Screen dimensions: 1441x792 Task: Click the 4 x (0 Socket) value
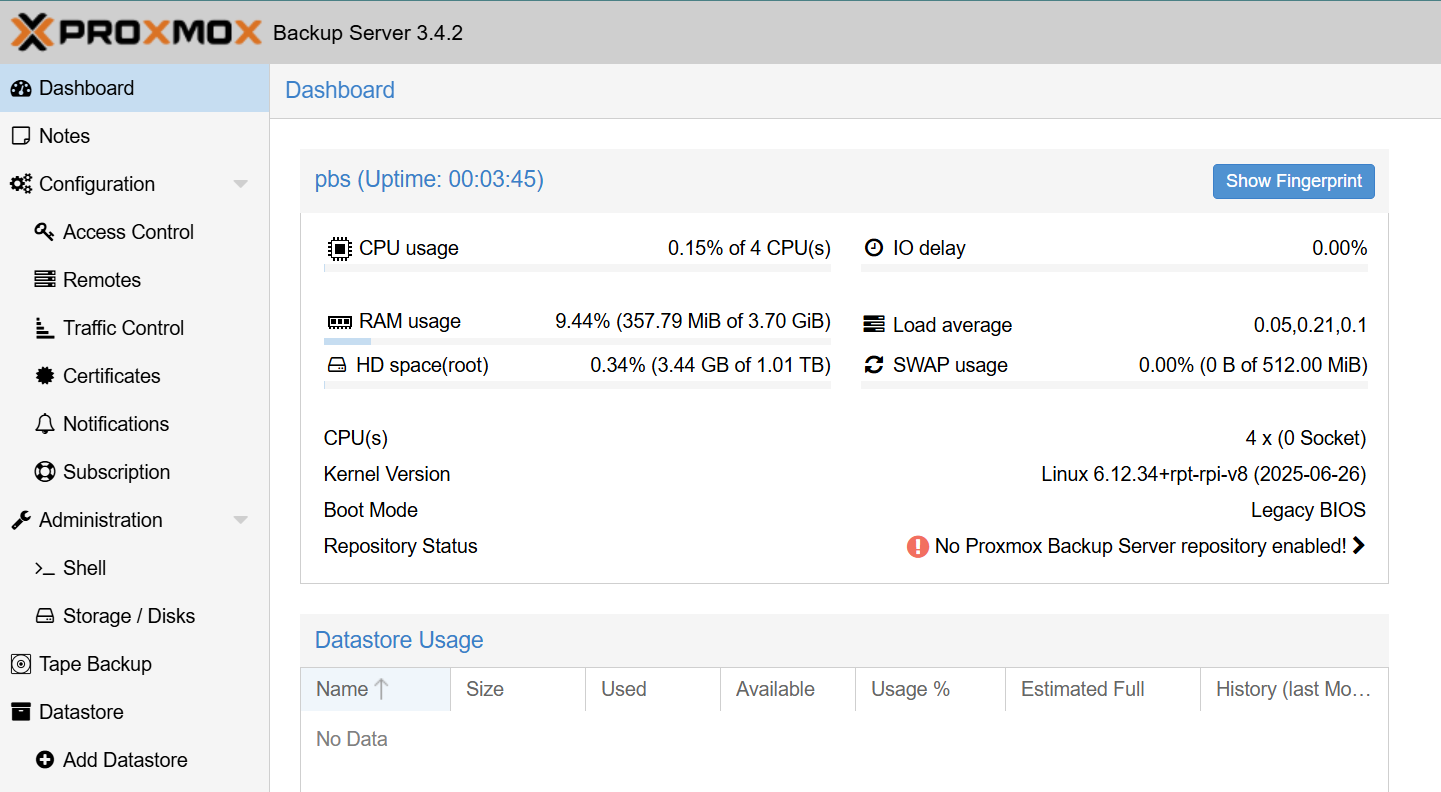coord(1306,438)
